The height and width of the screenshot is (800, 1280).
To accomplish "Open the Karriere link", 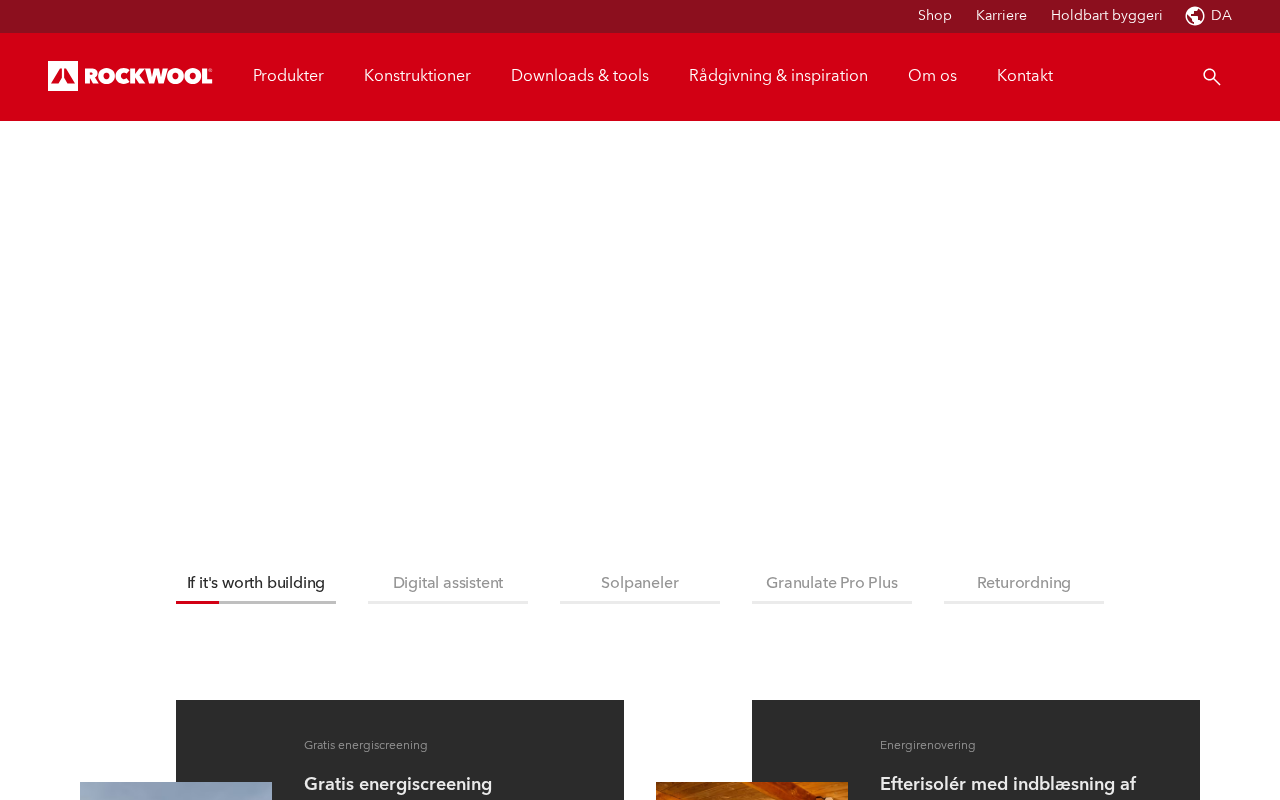I will 1001,16.
